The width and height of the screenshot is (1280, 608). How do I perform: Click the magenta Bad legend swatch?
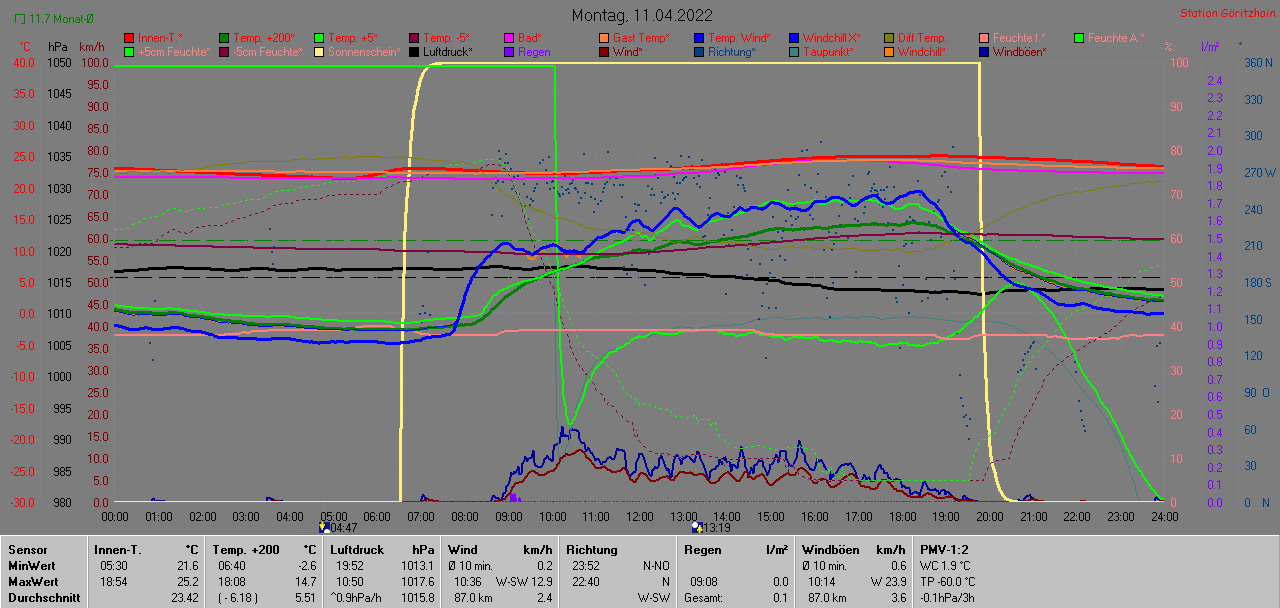point(509,37)
